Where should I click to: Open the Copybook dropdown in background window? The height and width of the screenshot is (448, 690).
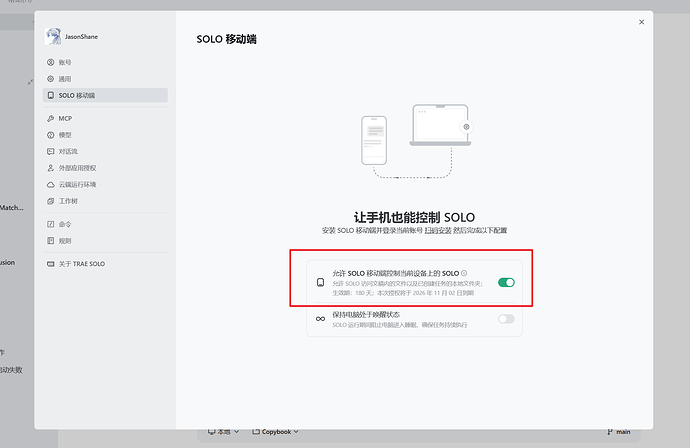(275, 432)
